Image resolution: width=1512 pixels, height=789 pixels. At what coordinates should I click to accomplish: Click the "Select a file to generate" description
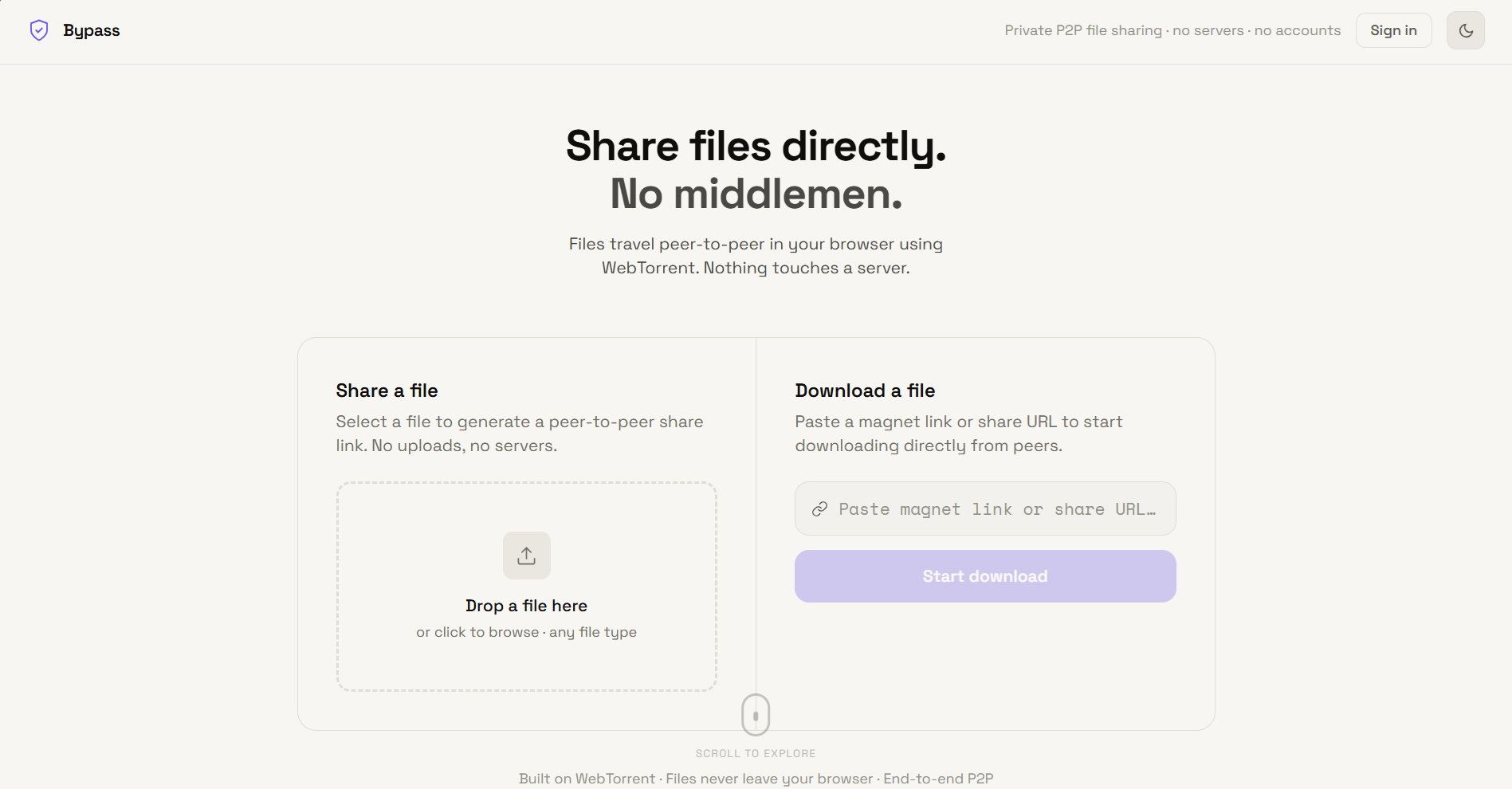[520, 434]
